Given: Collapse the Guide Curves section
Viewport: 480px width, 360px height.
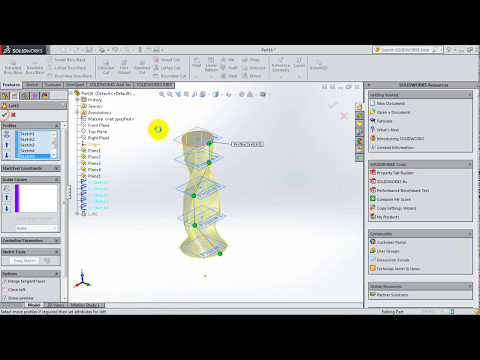Looking at the screenshot, I should point(56,180).
